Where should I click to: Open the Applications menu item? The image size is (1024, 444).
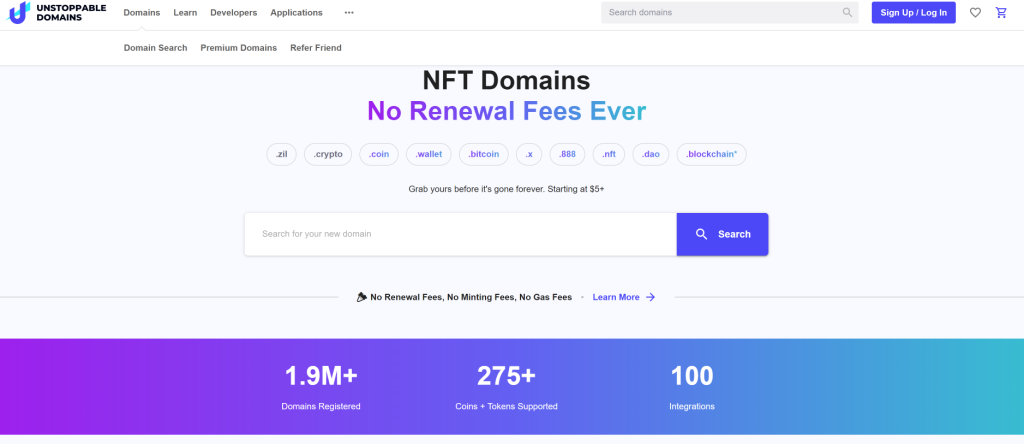[296, 13]
